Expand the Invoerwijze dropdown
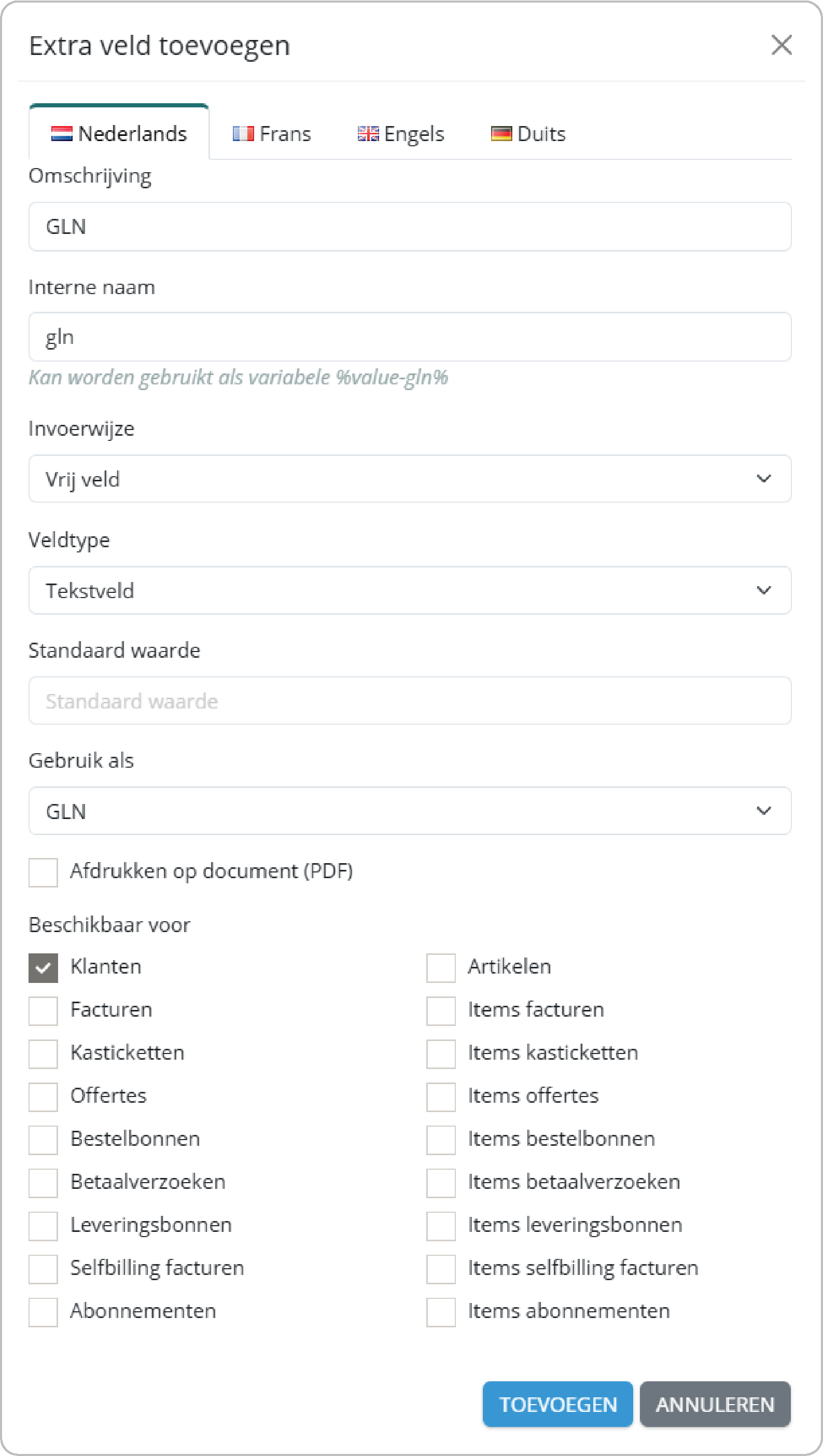 [410, 479]
